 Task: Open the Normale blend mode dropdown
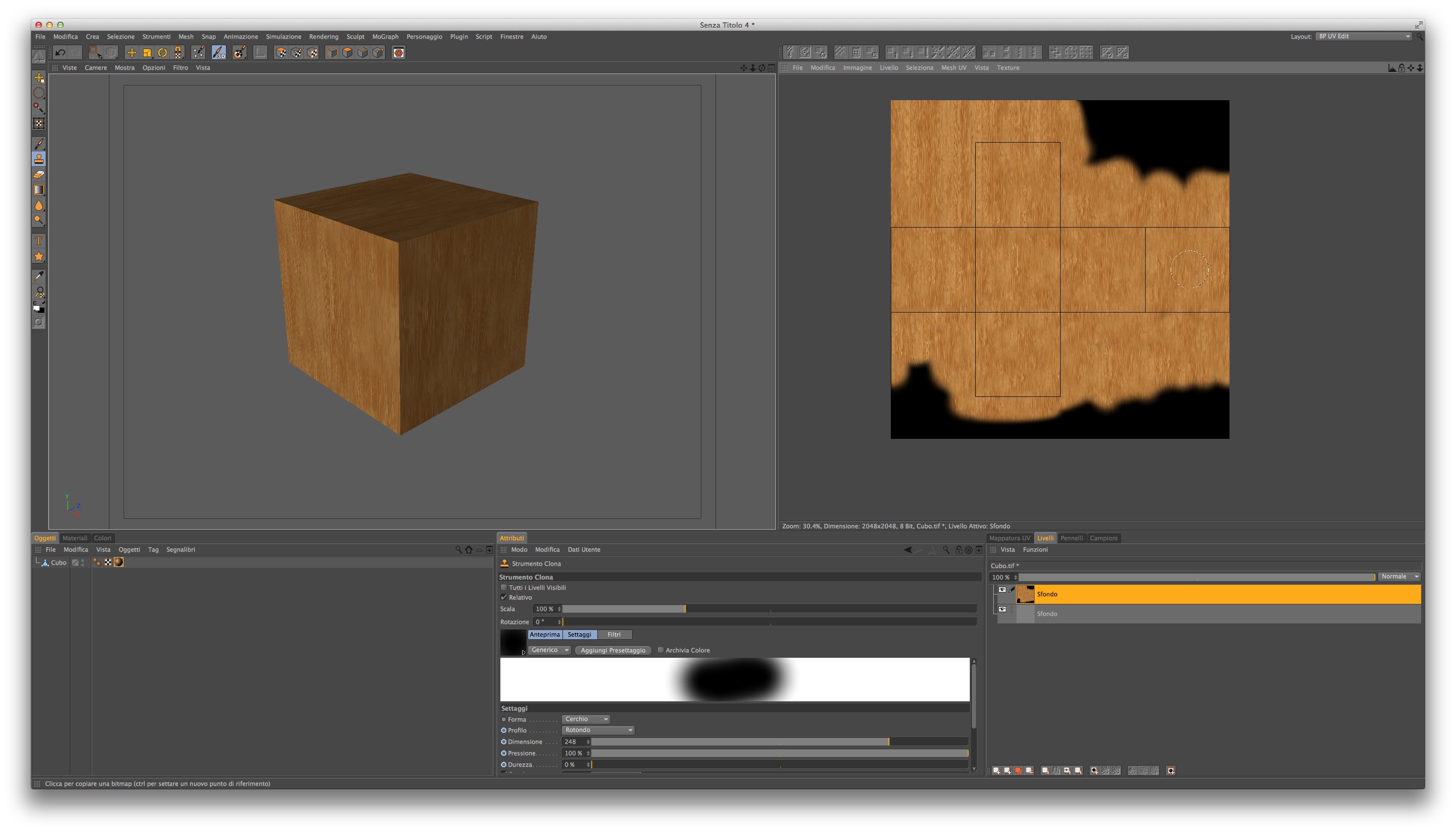click(1399, 577)
